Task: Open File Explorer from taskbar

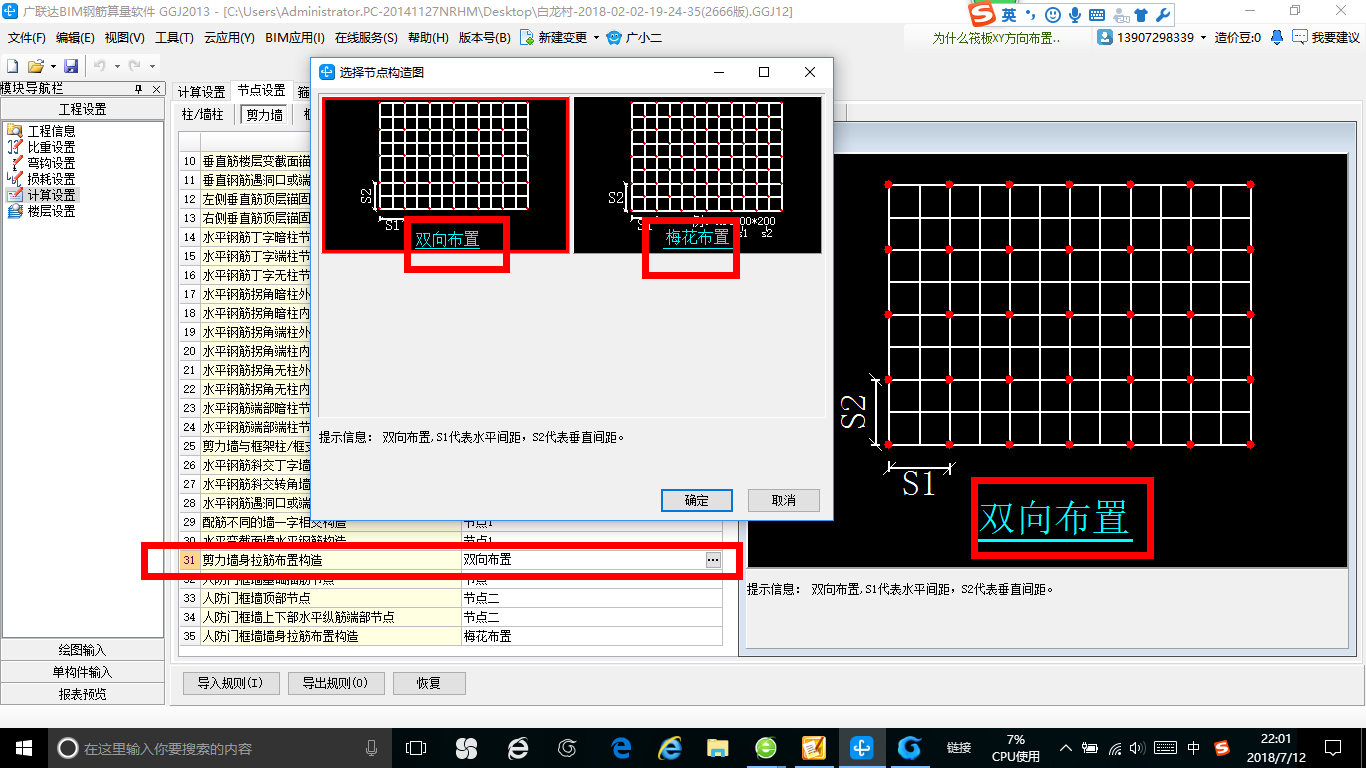Action: pos(717,747)
